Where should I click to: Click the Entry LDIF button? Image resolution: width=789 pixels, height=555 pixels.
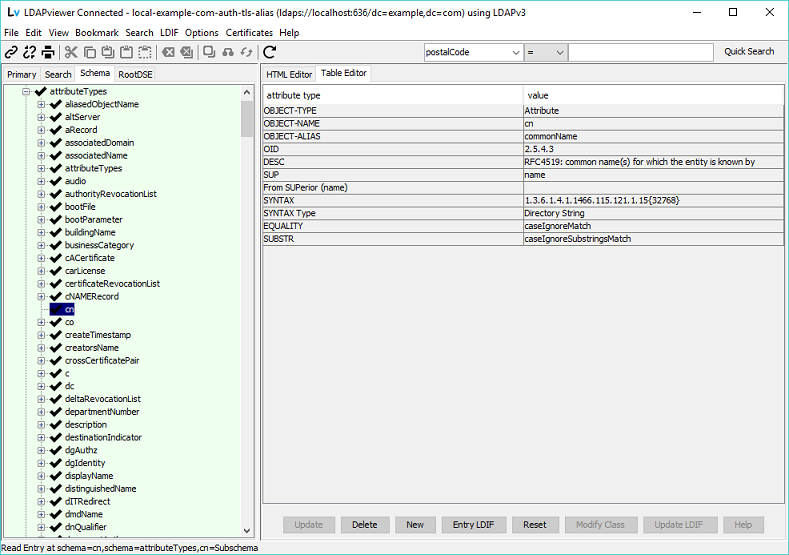coord(474,525)
